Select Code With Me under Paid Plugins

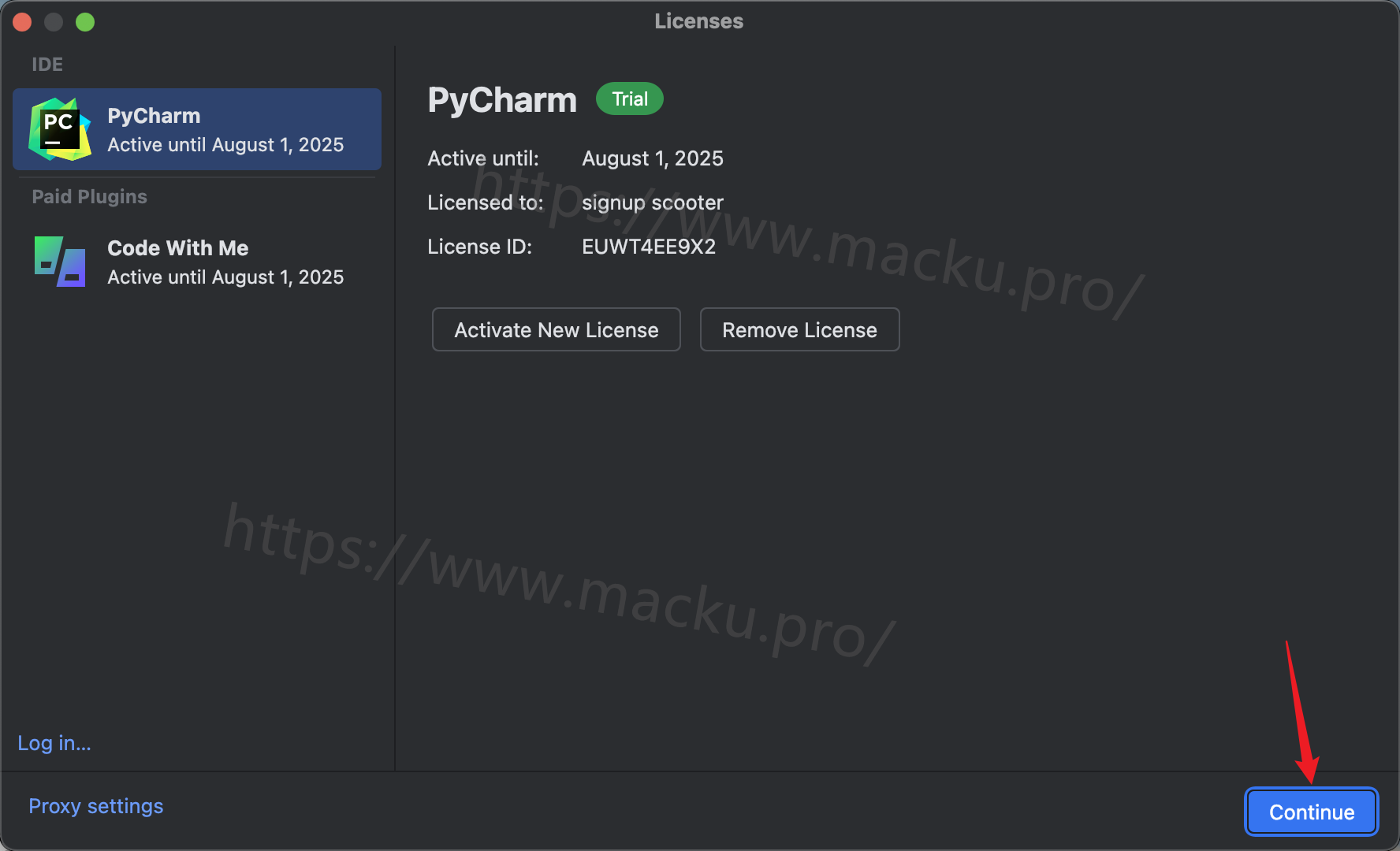[x=197, y=262]
